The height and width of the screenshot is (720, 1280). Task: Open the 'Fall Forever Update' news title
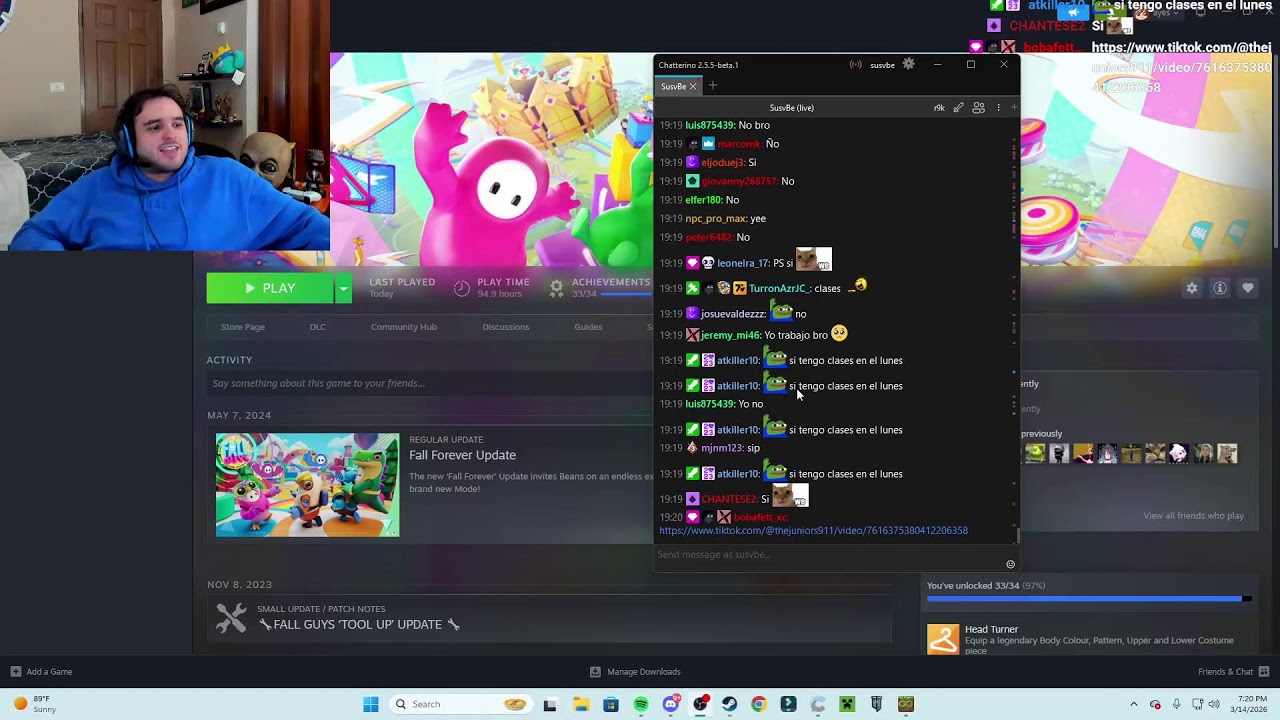tap(462, 455)
